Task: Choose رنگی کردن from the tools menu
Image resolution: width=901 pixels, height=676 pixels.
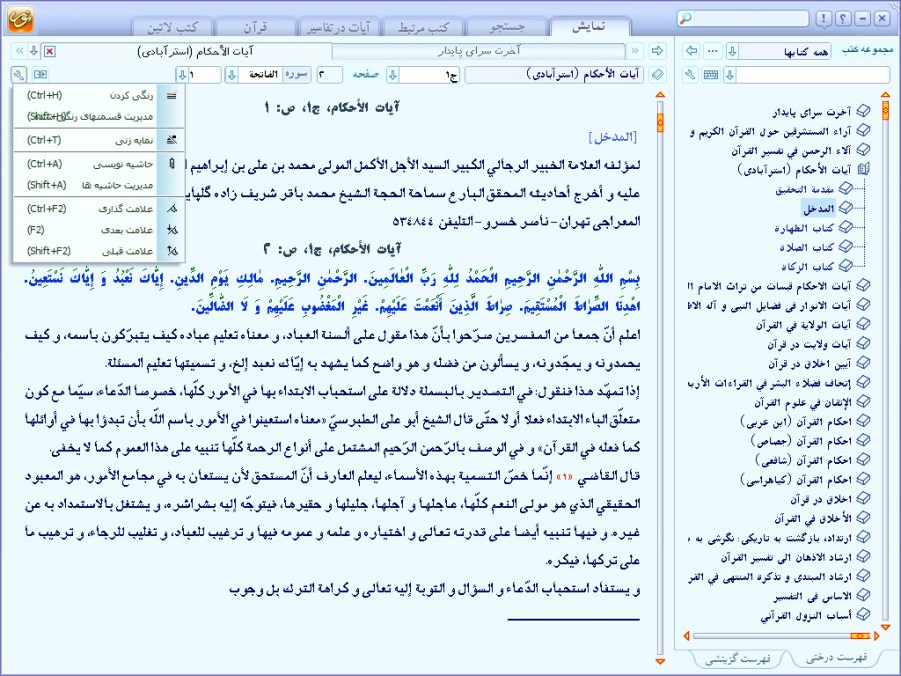Action: (x=98, y=95)
